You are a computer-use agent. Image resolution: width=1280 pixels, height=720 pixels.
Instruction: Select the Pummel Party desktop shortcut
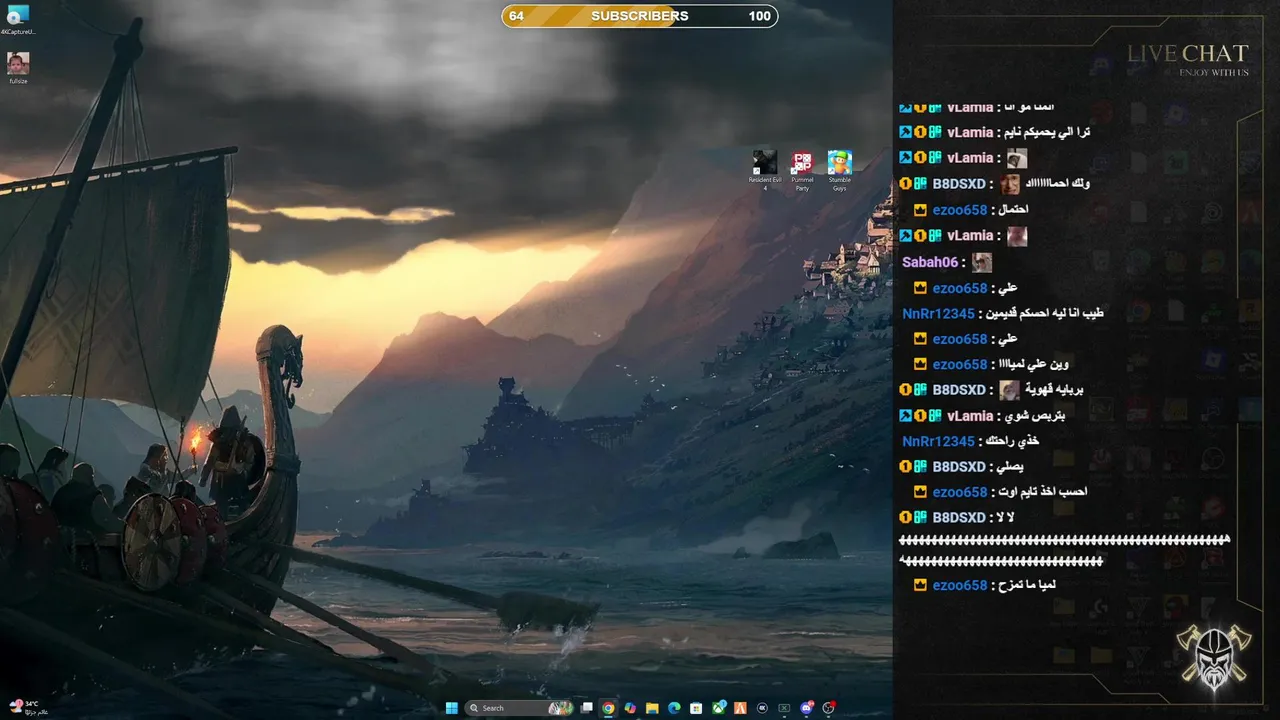point(802,170)
